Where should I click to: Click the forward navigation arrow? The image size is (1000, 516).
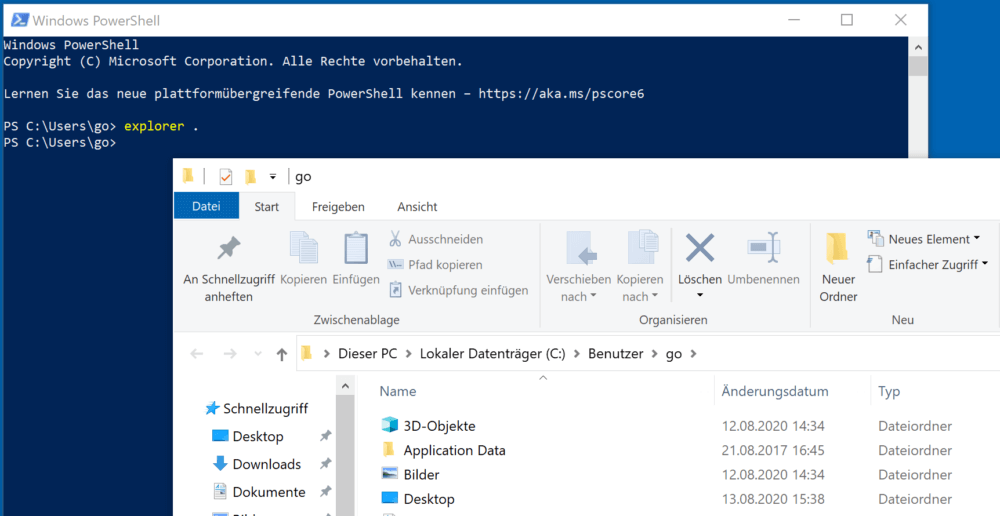pos(230,354)
